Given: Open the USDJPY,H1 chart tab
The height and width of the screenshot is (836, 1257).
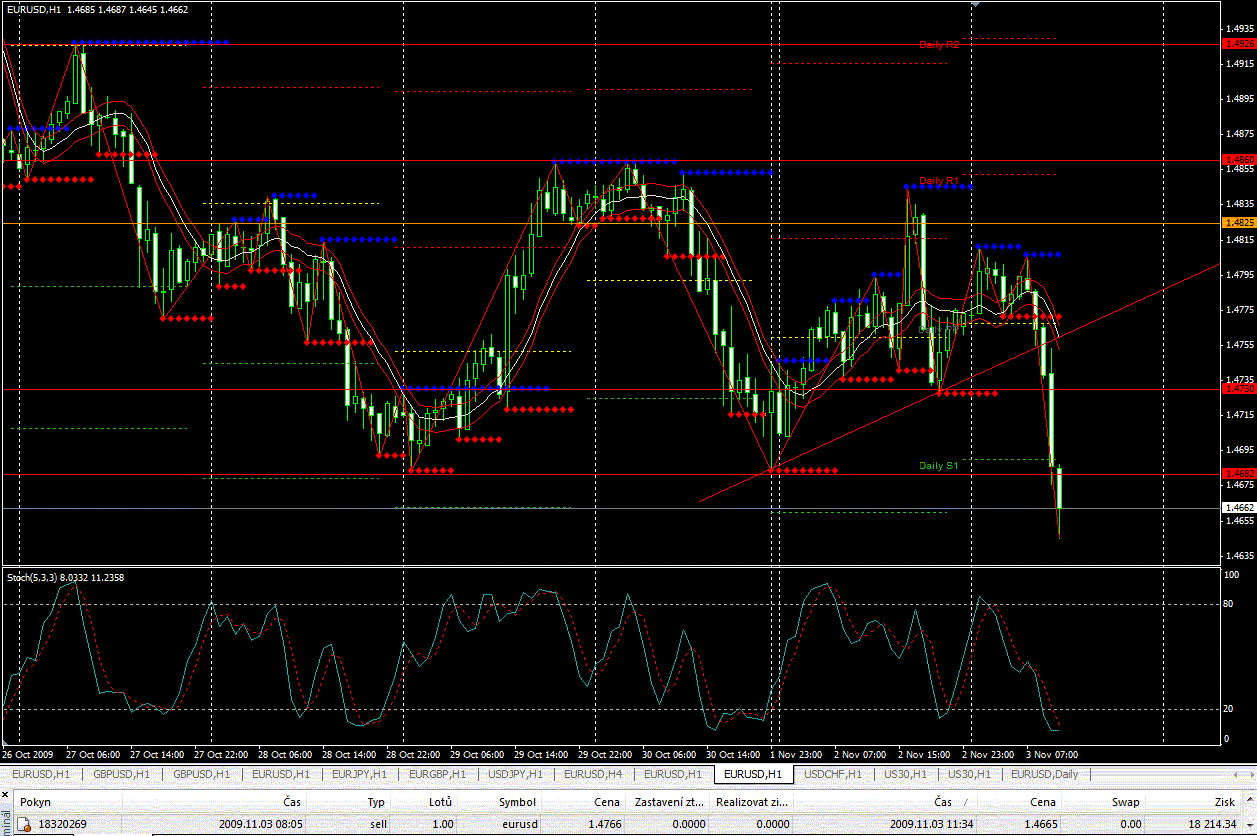Looking at the screenshot, I should point(517,774).
